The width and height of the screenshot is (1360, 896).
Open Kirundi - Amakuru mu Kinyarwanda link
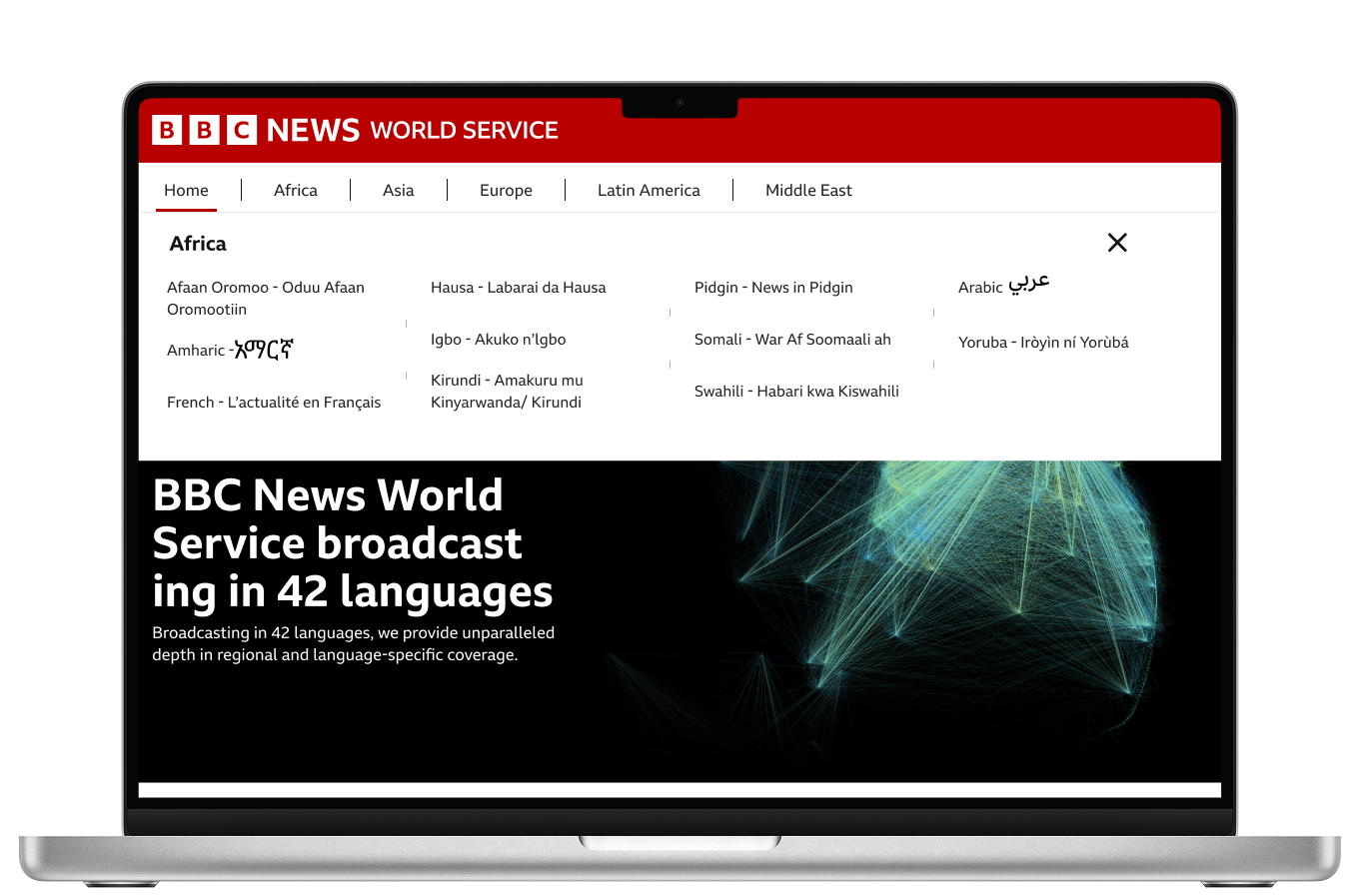click(x=507, y=391)
